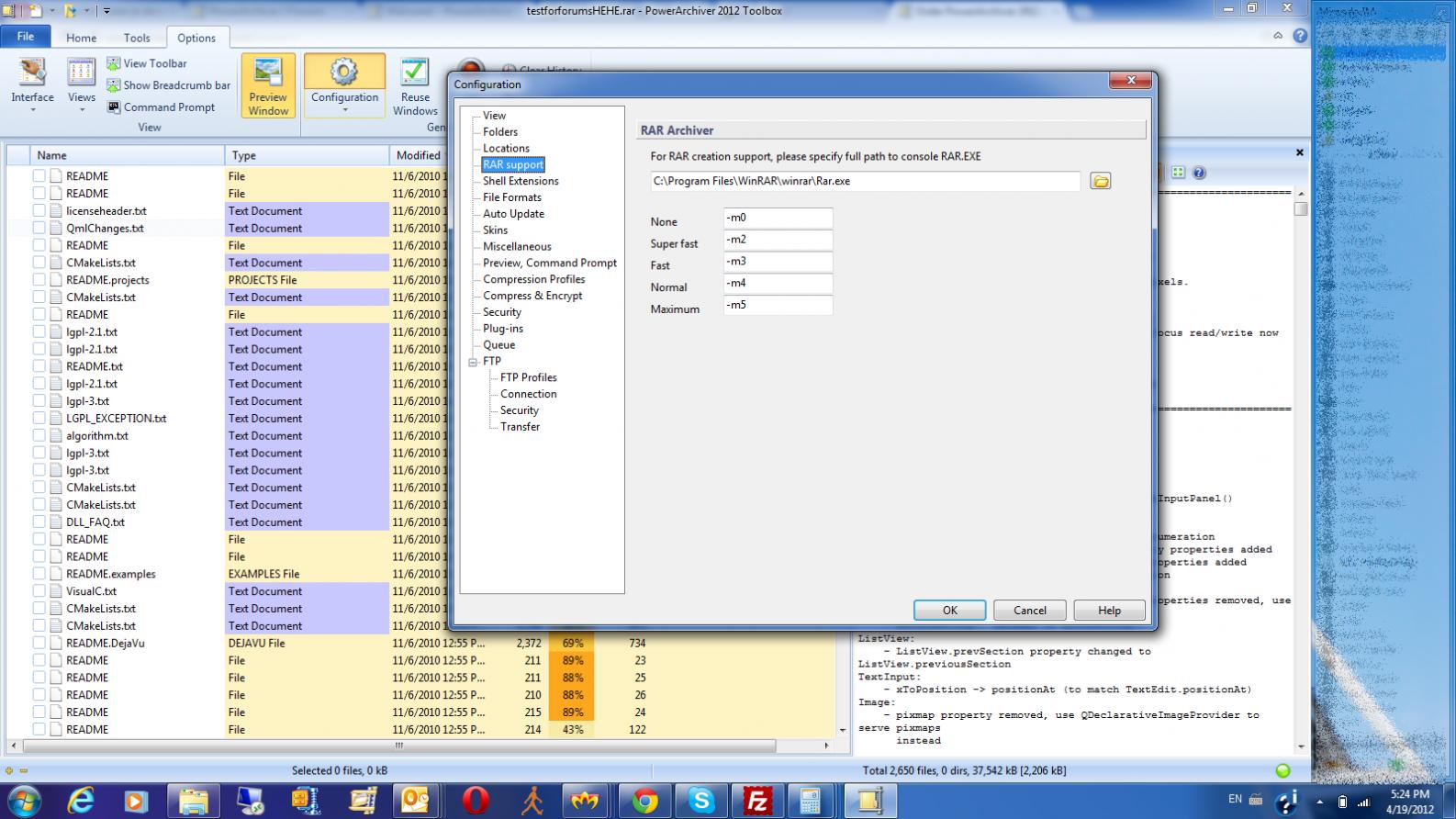Tick checkbox for VisualC.txt row

coord(39,591)
